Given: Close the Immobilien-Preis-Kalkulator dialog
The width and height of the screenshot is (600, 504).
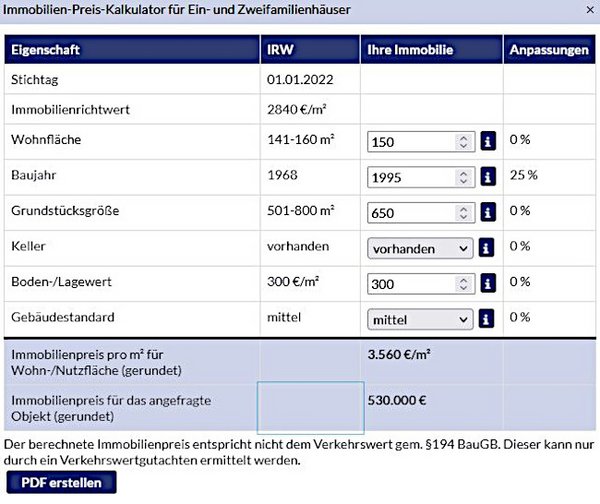Looking at the screenshot, I should pyautogui.click(x=590, y=10).
